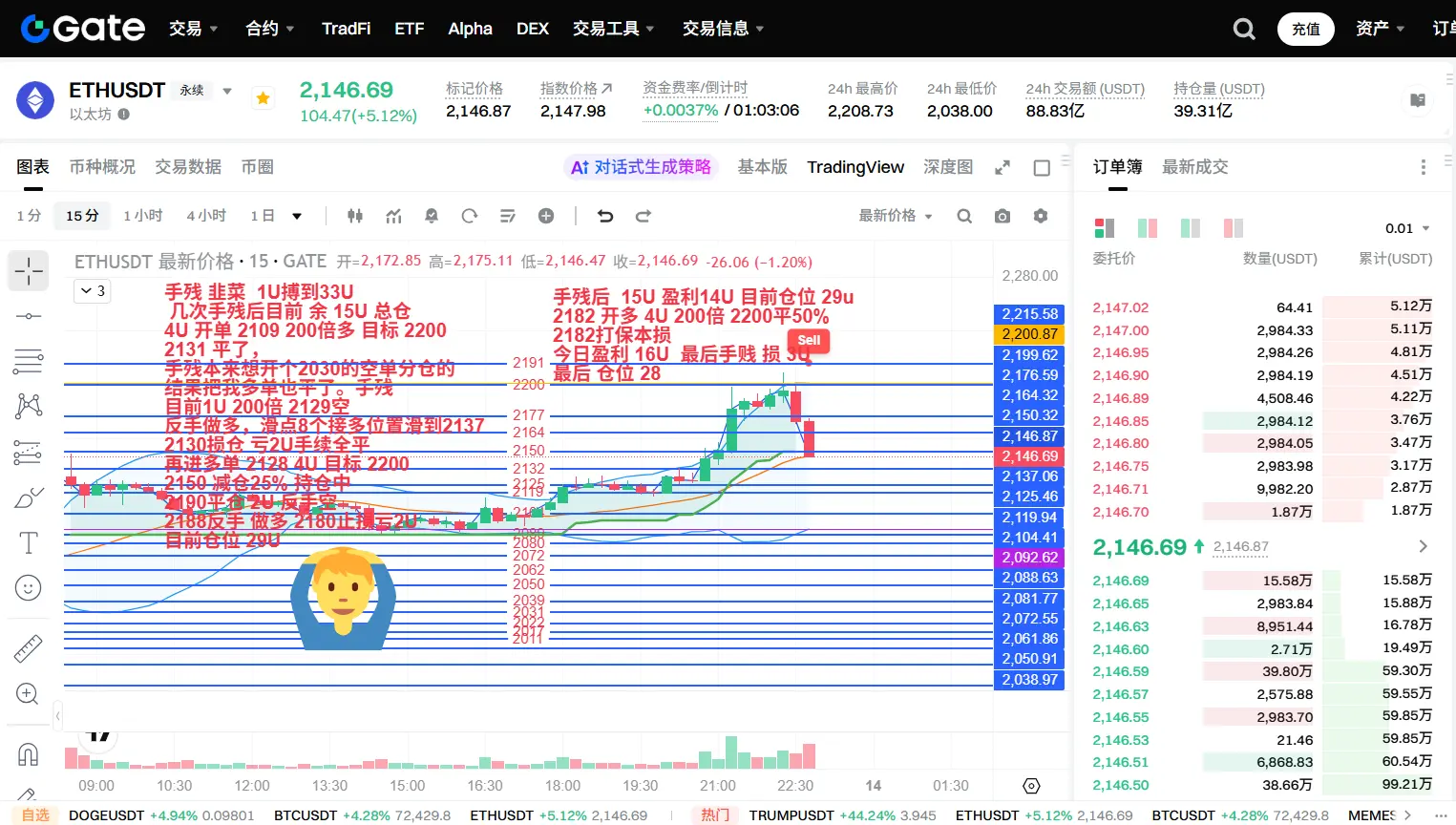Click the square layout icon beside 深度图
This screenshot has height=825, width=1456.
click(x=1042, y=168)
